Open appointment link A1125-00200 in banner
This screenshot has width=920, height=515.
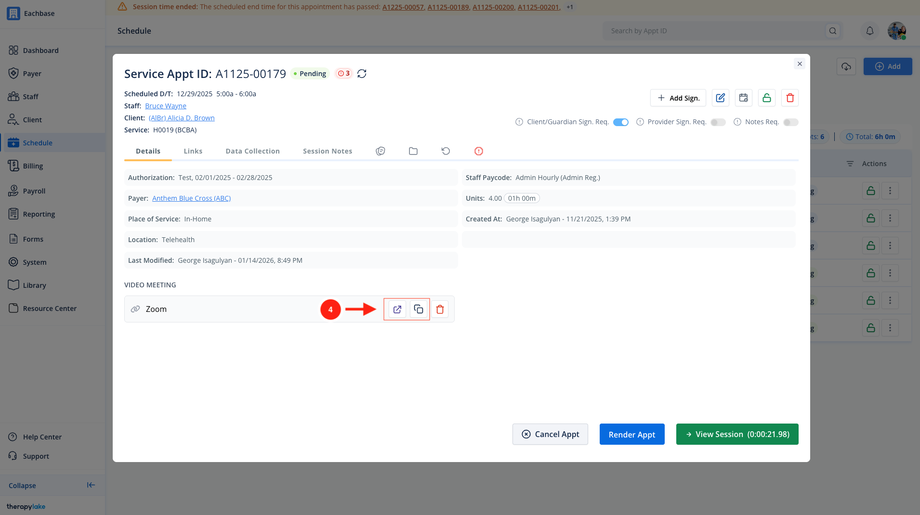pyautogui.click(x=493, y=7)
